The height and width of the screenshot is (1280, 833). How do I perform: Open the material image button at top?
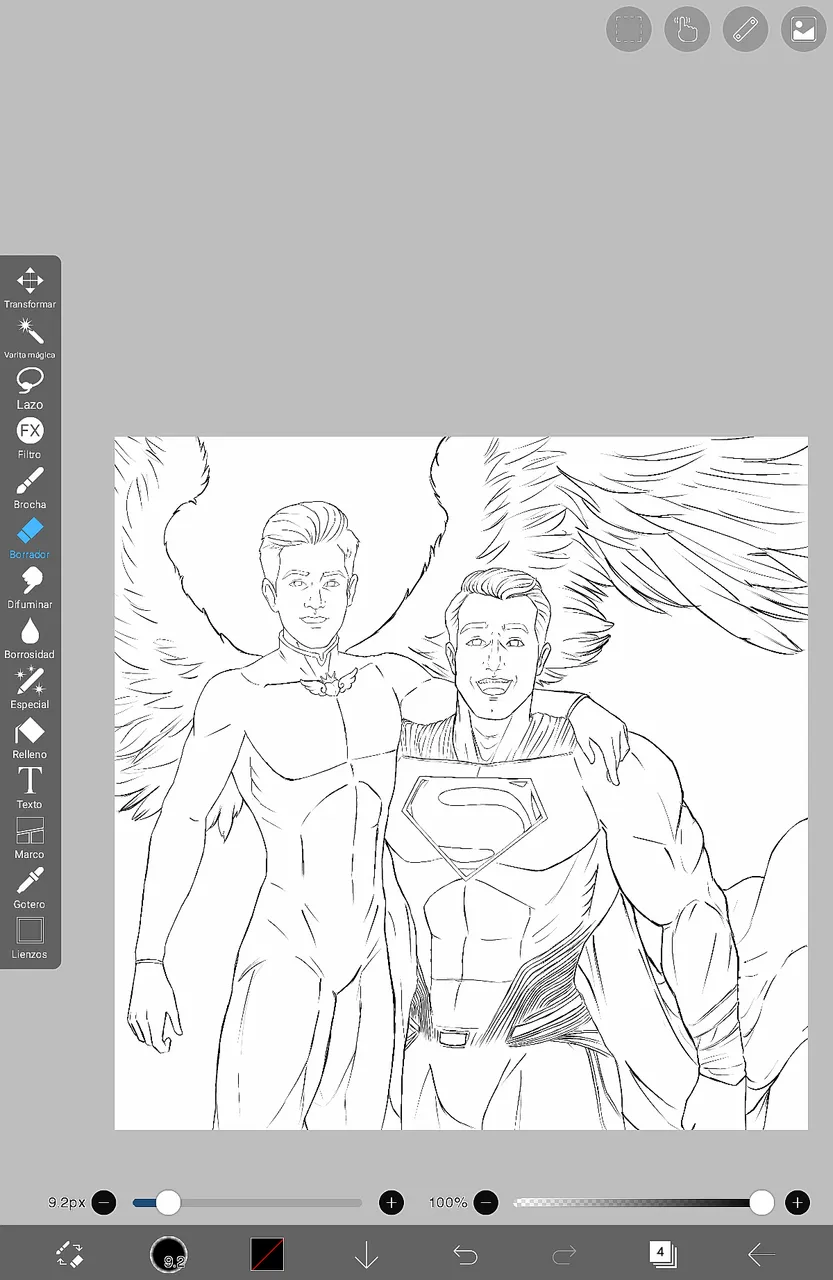click(x=803, y=29)
